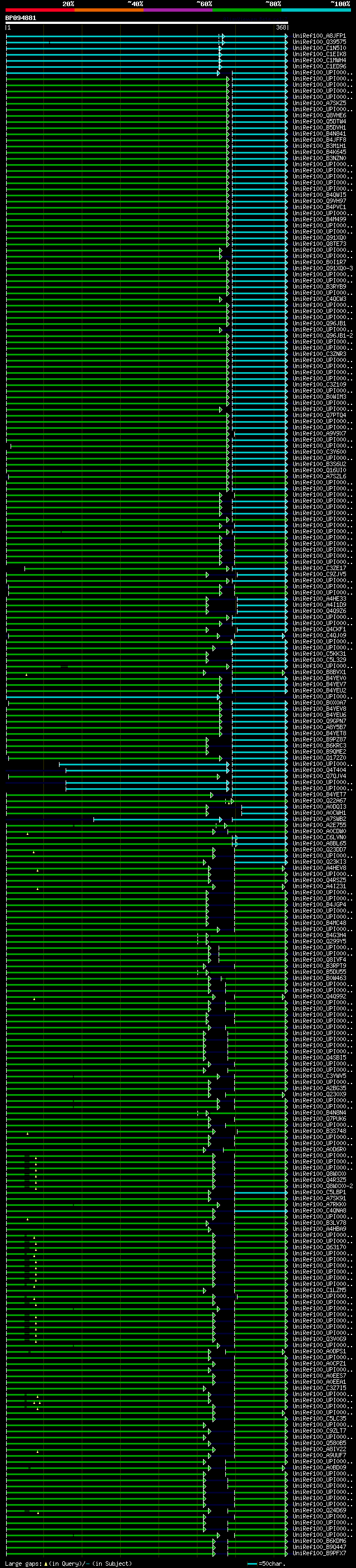Select hit UniRef100_C5LBP1
356x1568 pixels.
point(319,1193)
